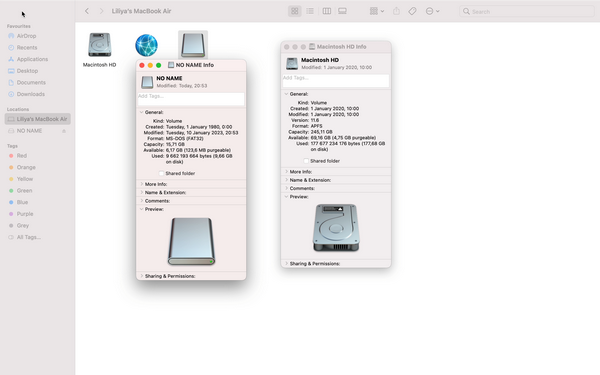The width and height of the screenshot is (600, 375).
Task: Click the Edit Tags toolbar icon
Action: click(x=412, y=11)
